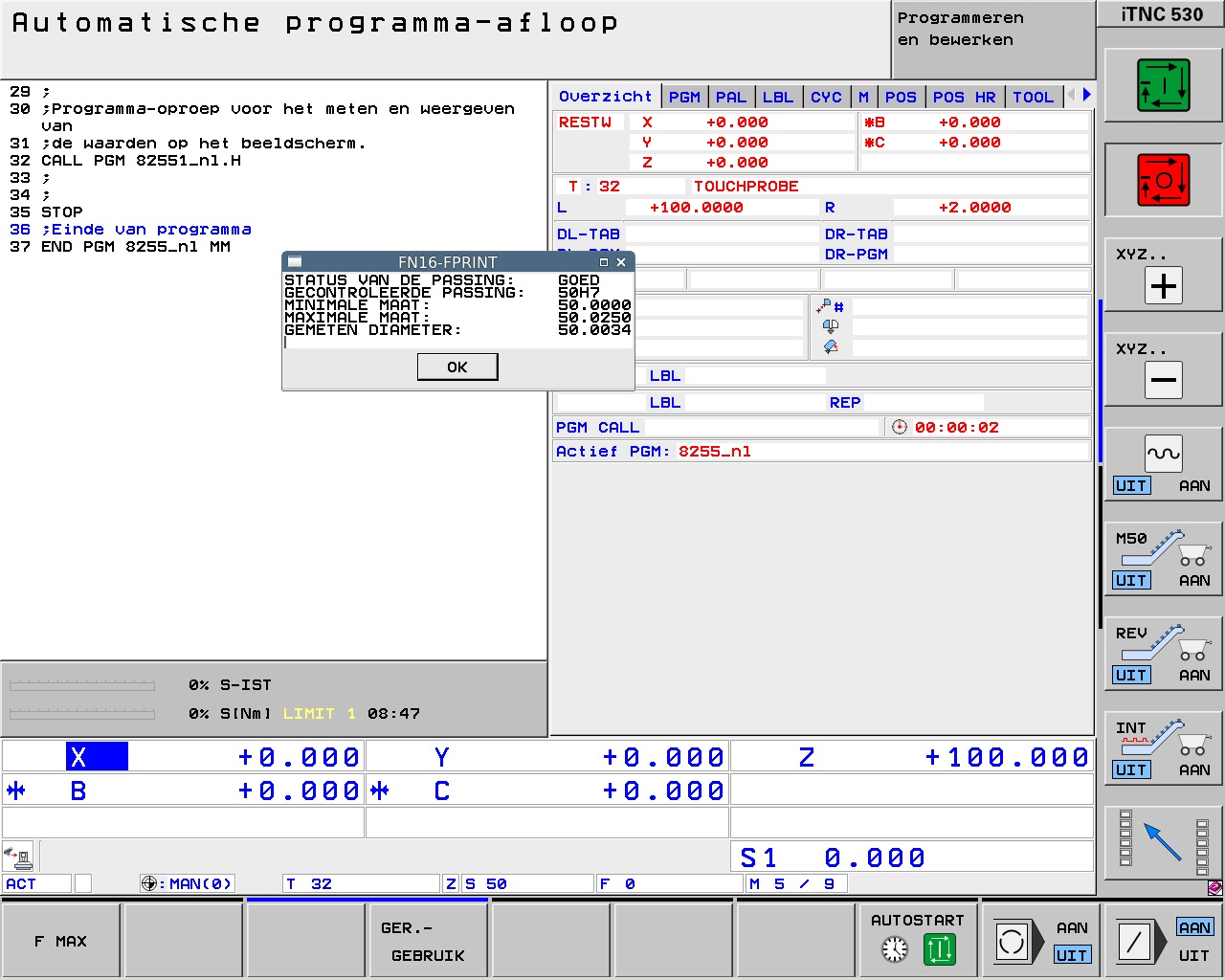Switch to Programmeren en bewerken mode

[993, 39]
